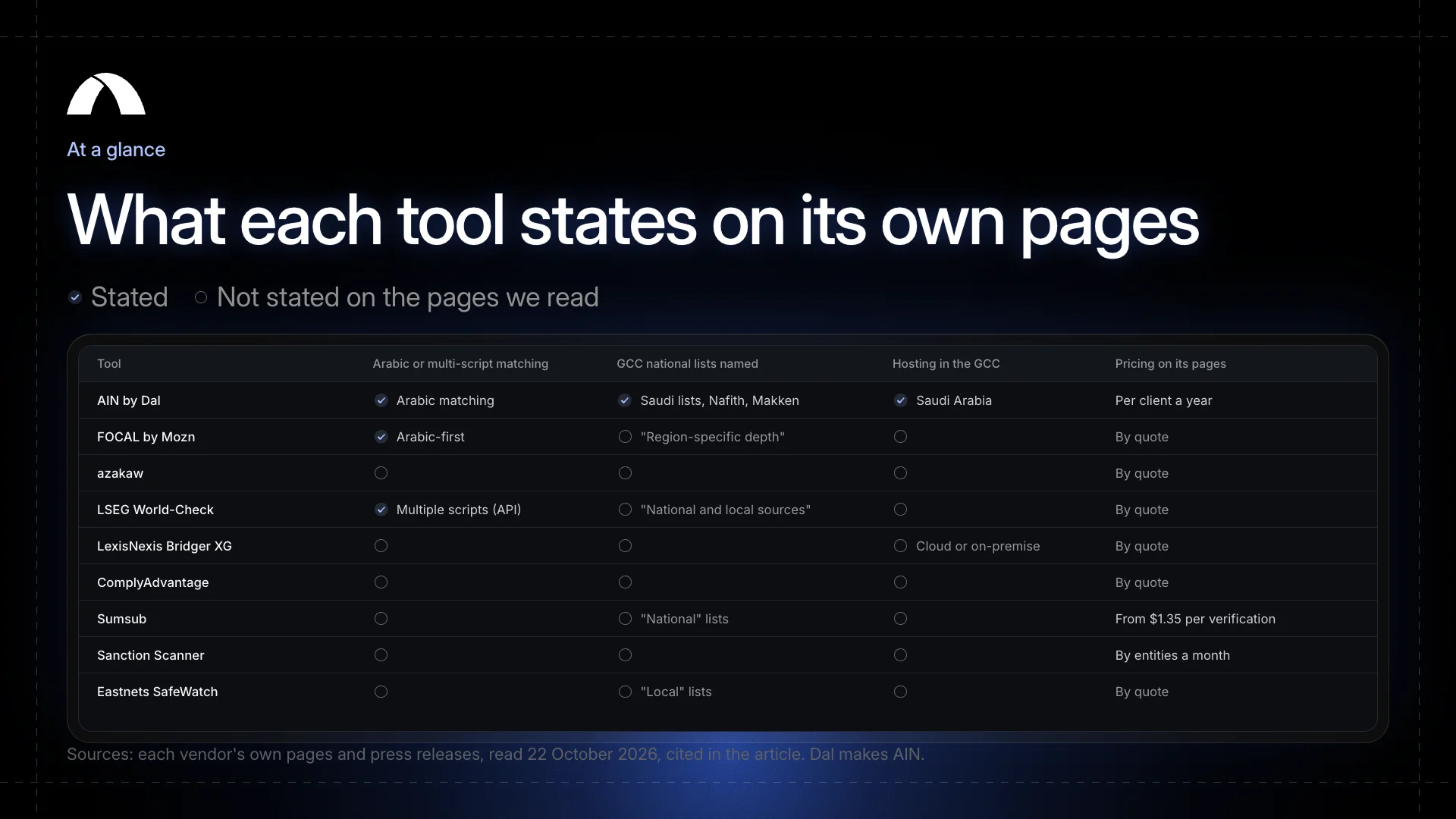Click GCC national lists named header

click(687, 364)
